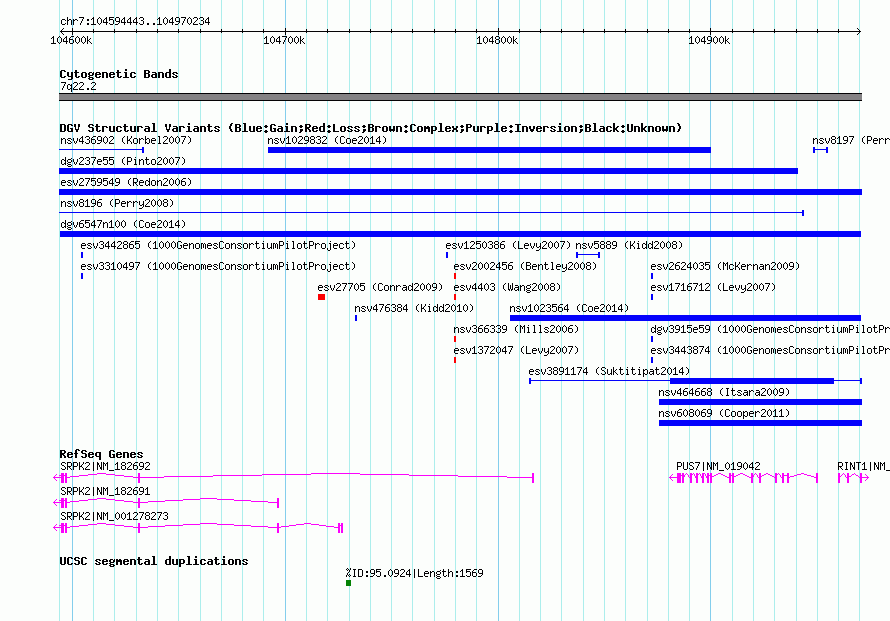This screenshot has width=890, height=621.
Task: Select the nsv8196 (Perry2008) thin variant line
Action: [431, 213]
